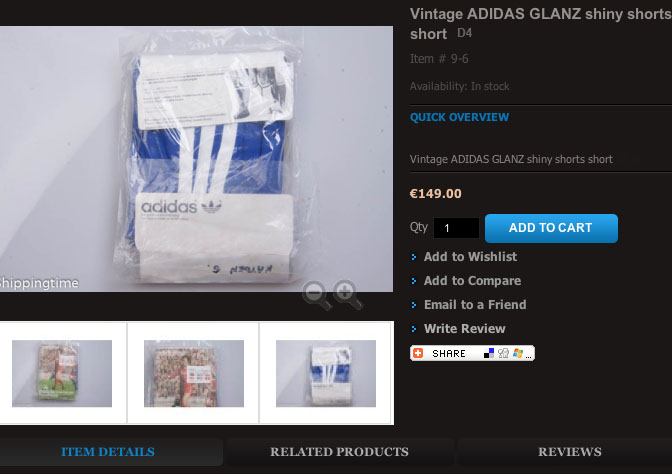
Task: Open the Add to Compare link
Action: coord(472,281)
